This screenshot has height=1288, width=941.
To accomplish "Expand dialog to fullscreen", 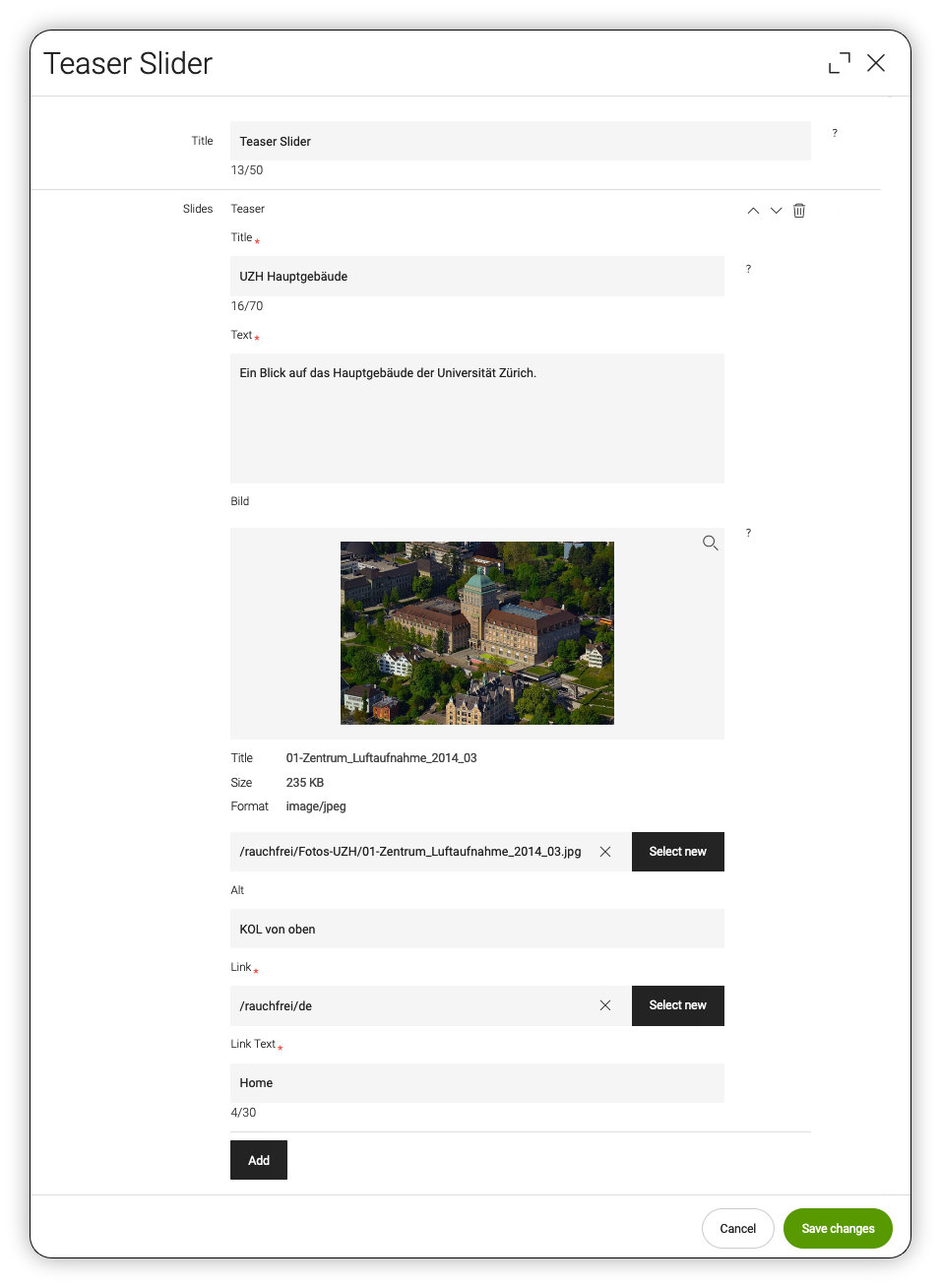I will (x=839, y=63).
